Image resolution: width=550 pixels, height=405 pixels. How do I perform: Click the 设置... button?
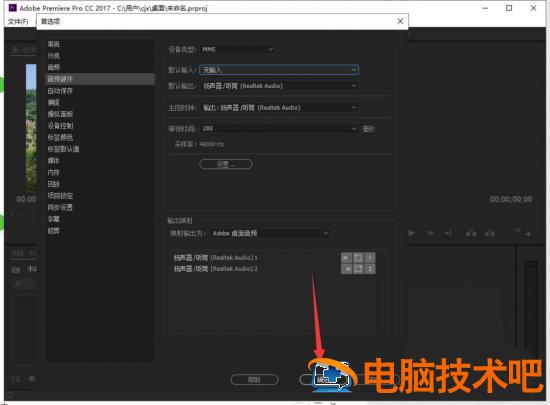click(226, 164)
